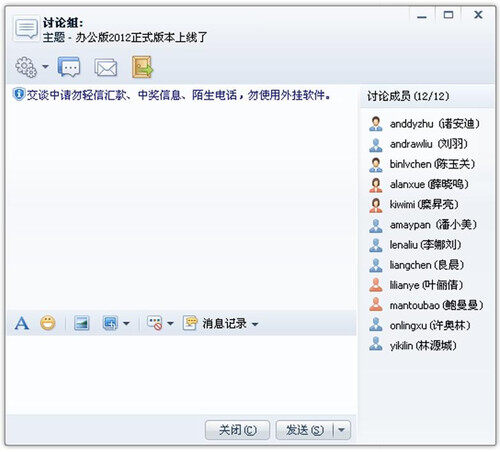Open the emoticon smiley picker
The width and height of the screenshot is (500, 452).
click(x=48, y=323)
